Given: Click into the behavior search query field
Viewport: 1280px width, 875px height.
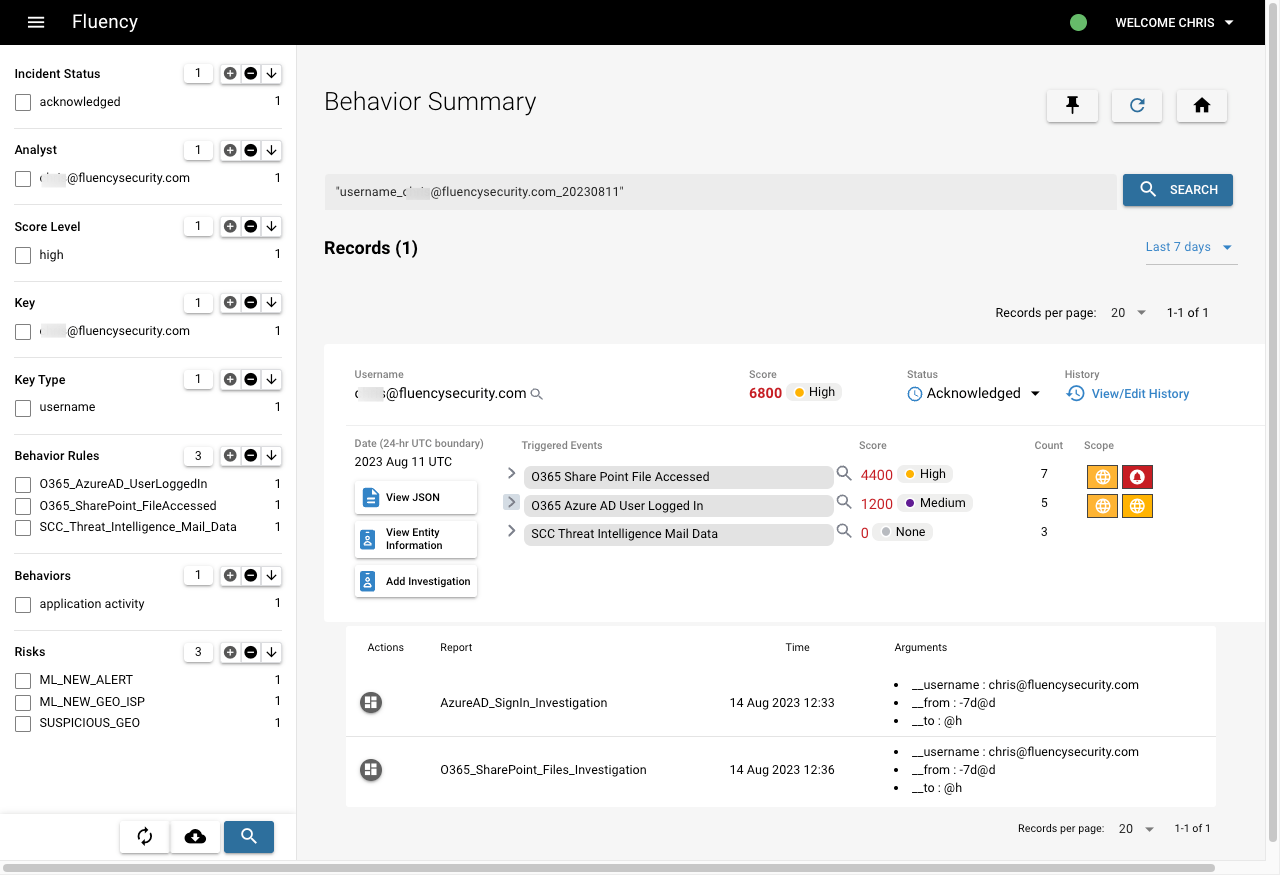Looking at the screenshot, I should 720,191.
